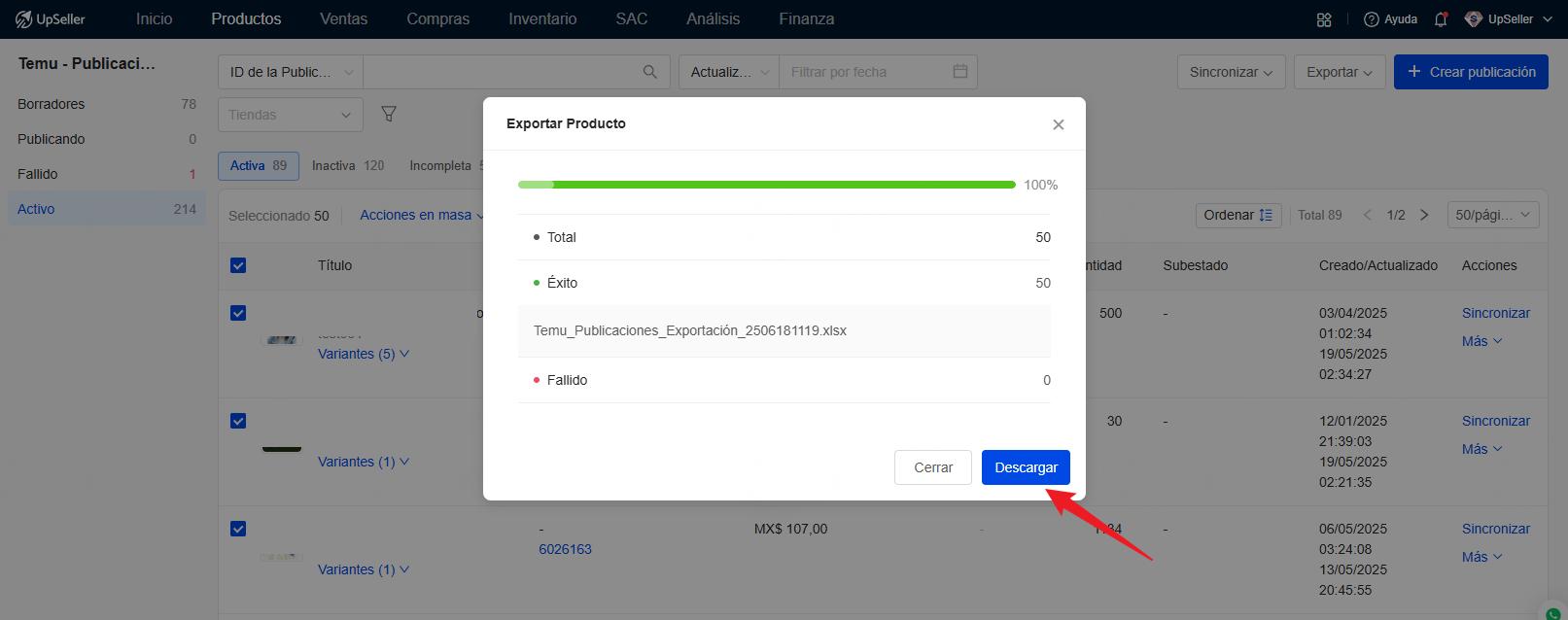This screenshot has width=1568, height=620.
Task: Click the thumbnail in the 12/01/2025 row
Action: (282, 448)
